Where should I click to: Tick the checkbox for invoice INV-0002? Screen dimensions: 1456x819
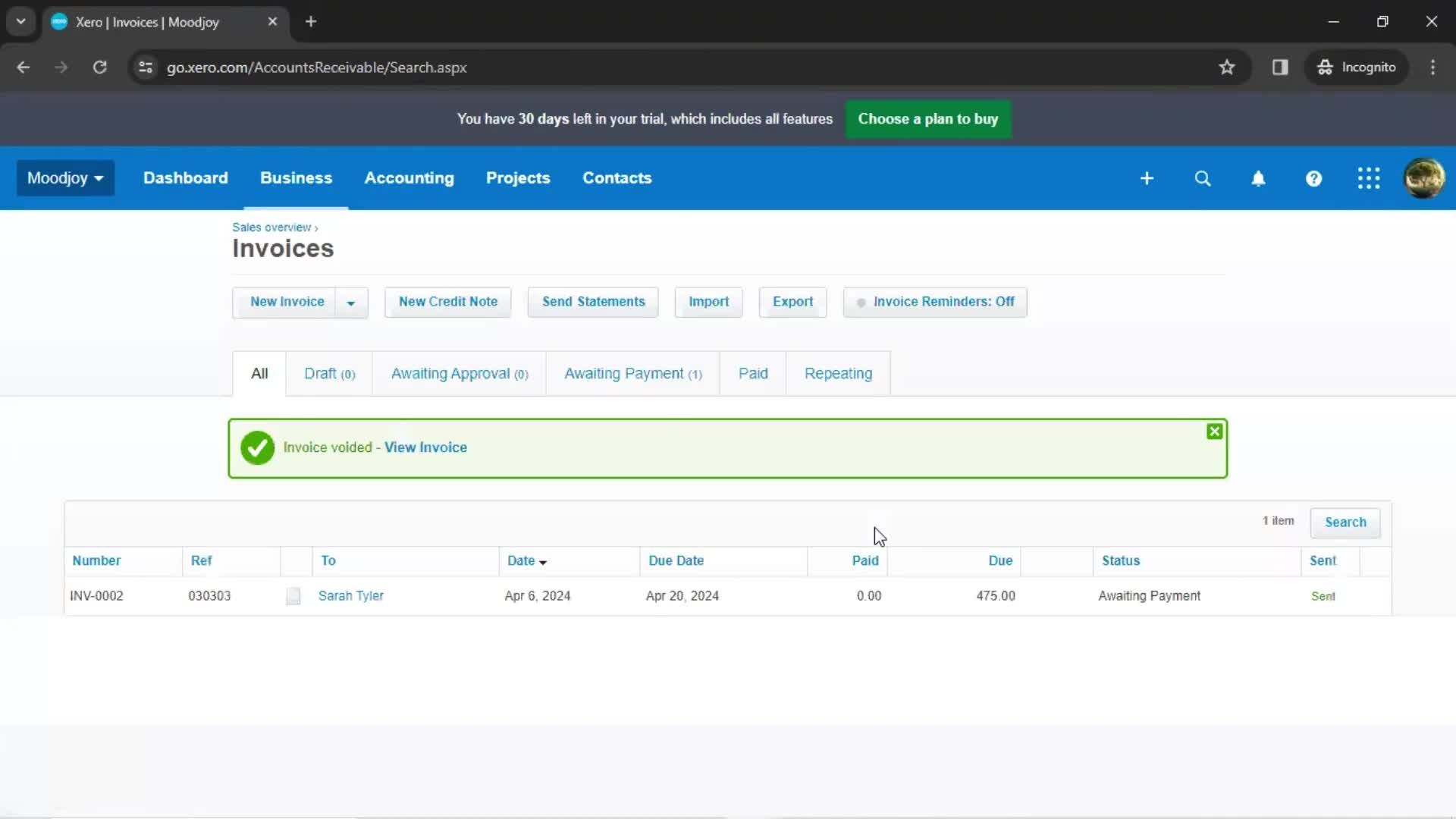click(x=293, y=596)
